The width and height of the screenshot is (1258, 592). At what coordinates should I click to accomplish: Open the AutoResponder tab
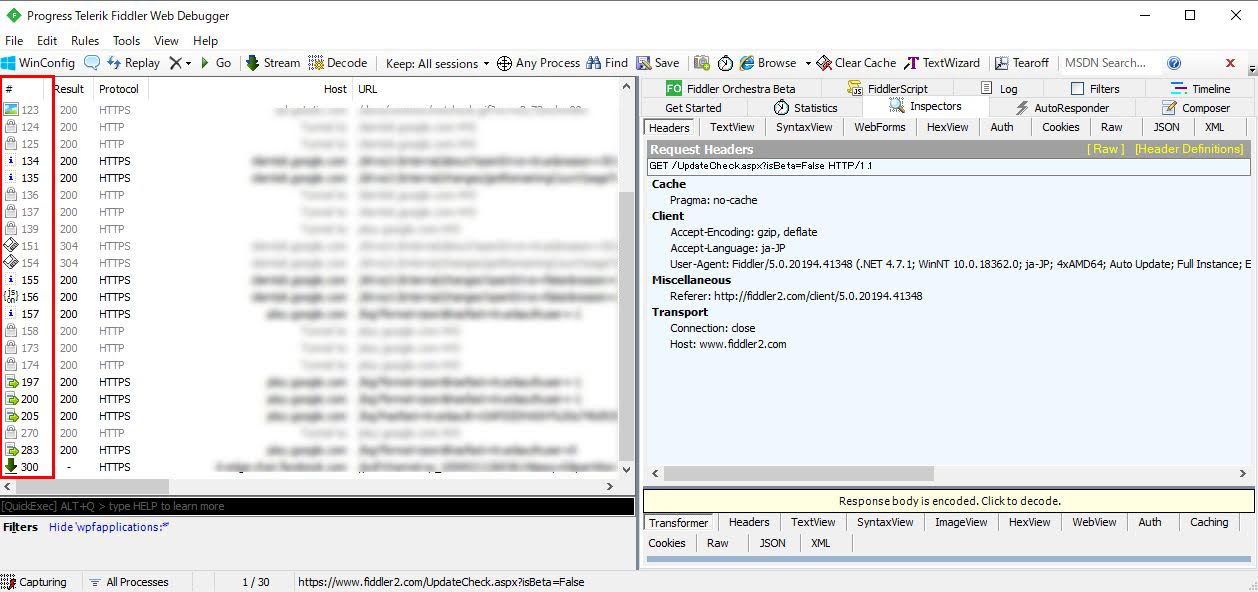point(1062,108)
